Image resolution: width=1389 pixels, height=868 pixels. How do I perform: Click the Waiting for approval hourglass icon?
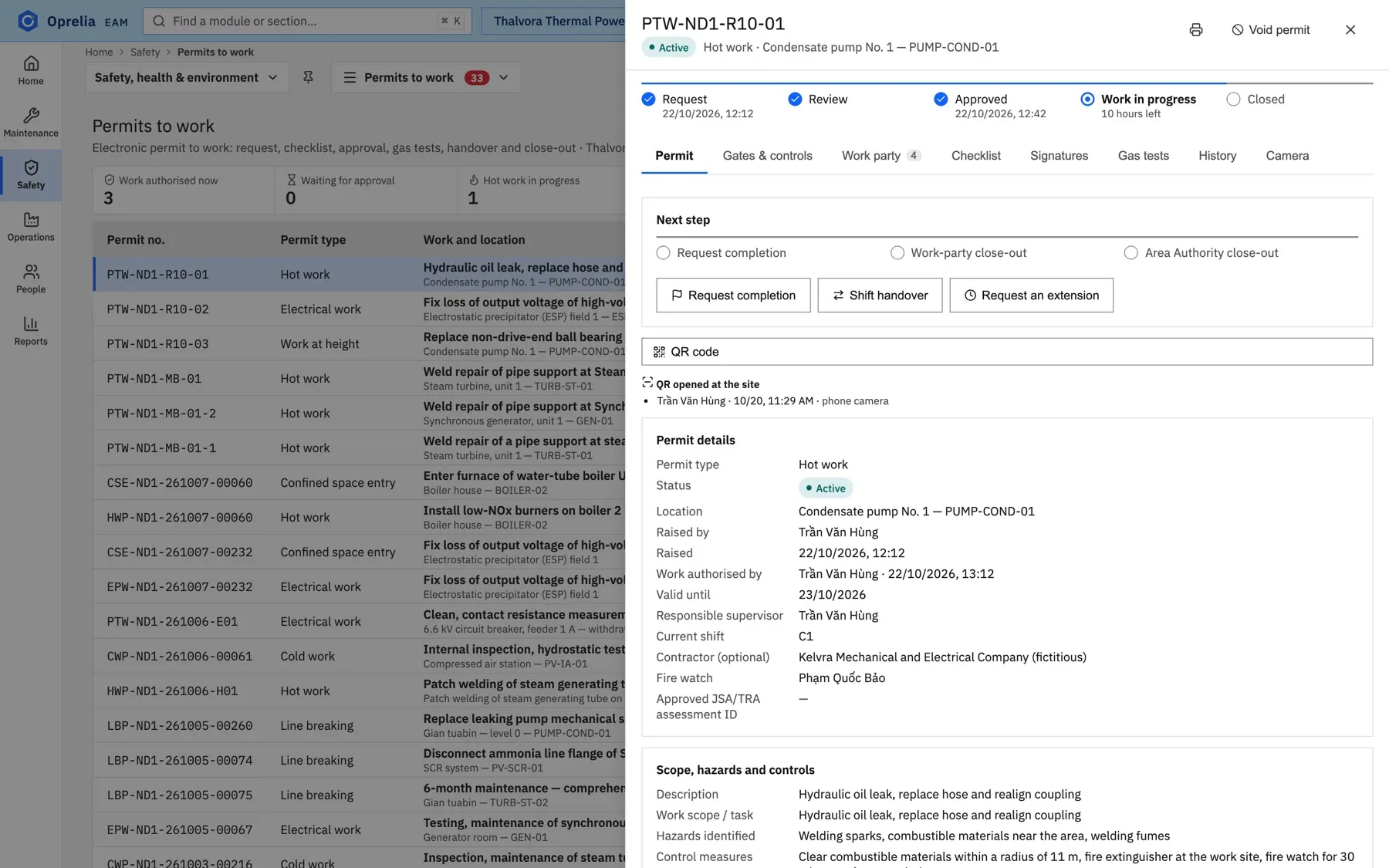coord(291,180)
